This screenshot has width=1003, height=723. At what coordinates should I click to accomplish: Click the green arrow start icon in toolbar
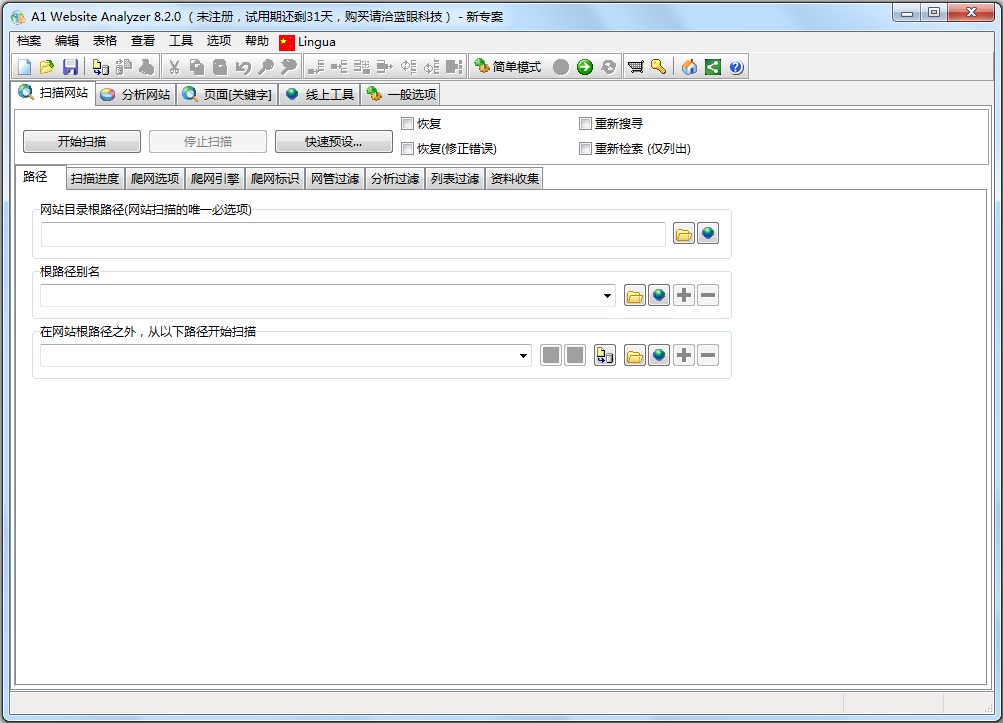pos(585,67)
